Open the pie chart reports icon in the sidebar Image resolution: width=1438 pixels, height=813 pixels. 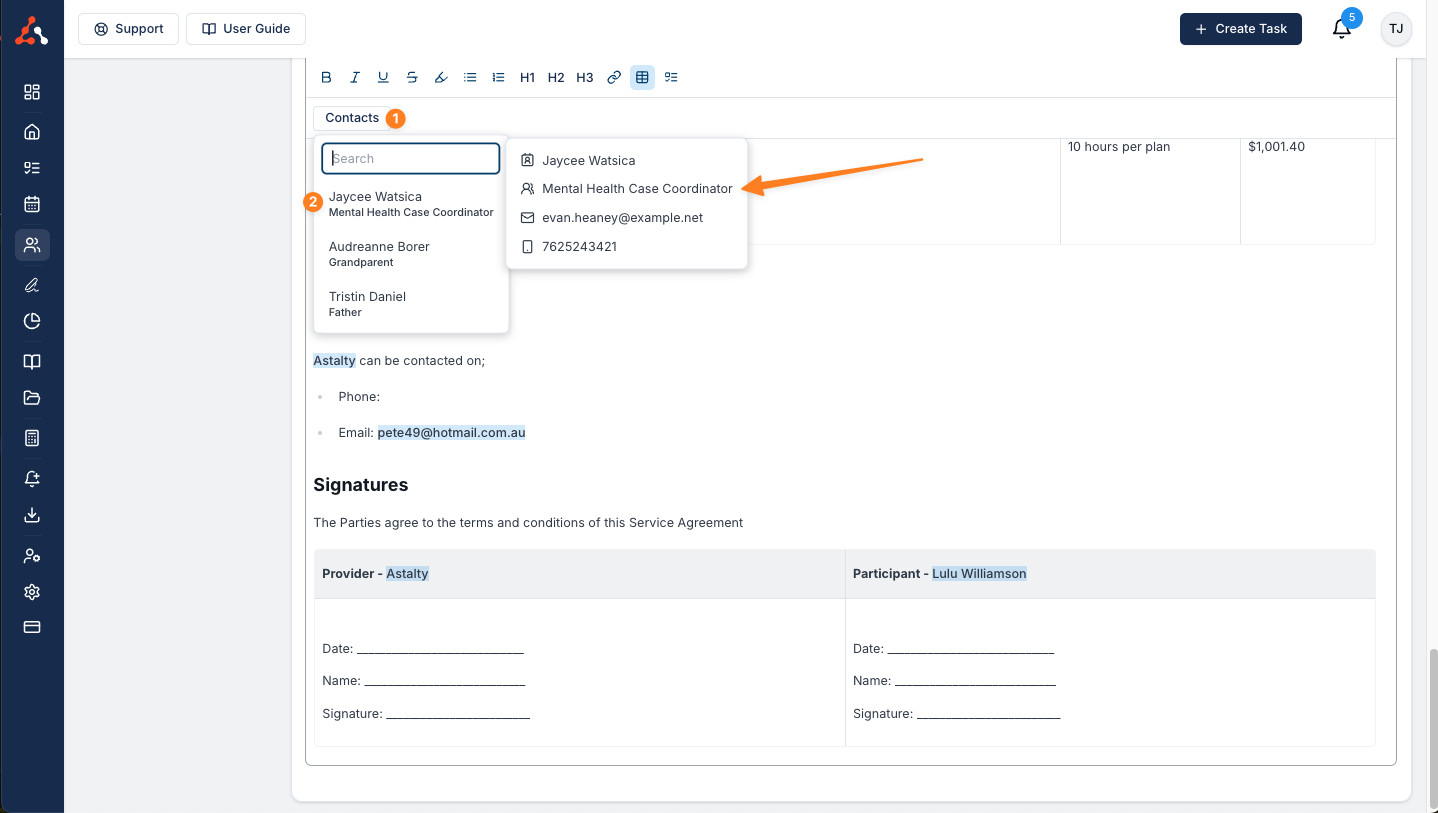tap(32, 321)
